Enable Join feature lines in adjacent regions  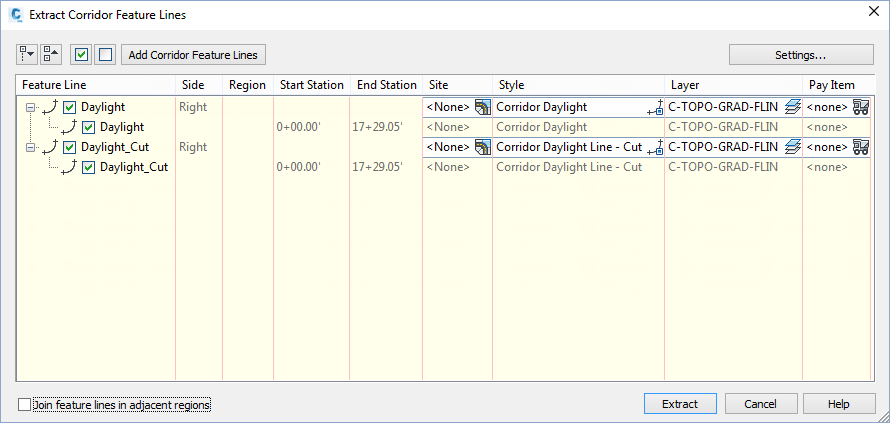tap(25, 405)
